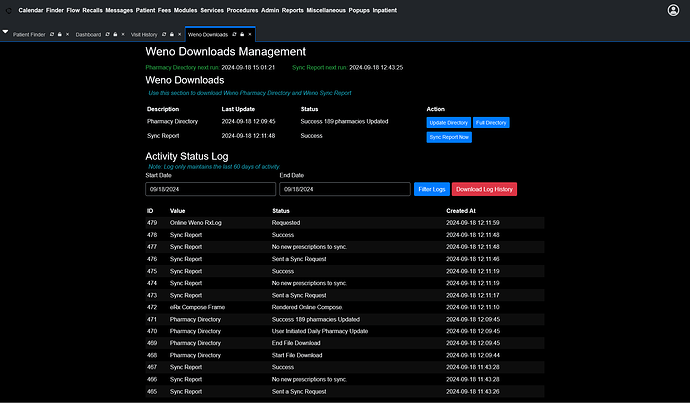Refresh the Weno Downloads tab
The width and height of the screenshot is (690, 403).
234,34
